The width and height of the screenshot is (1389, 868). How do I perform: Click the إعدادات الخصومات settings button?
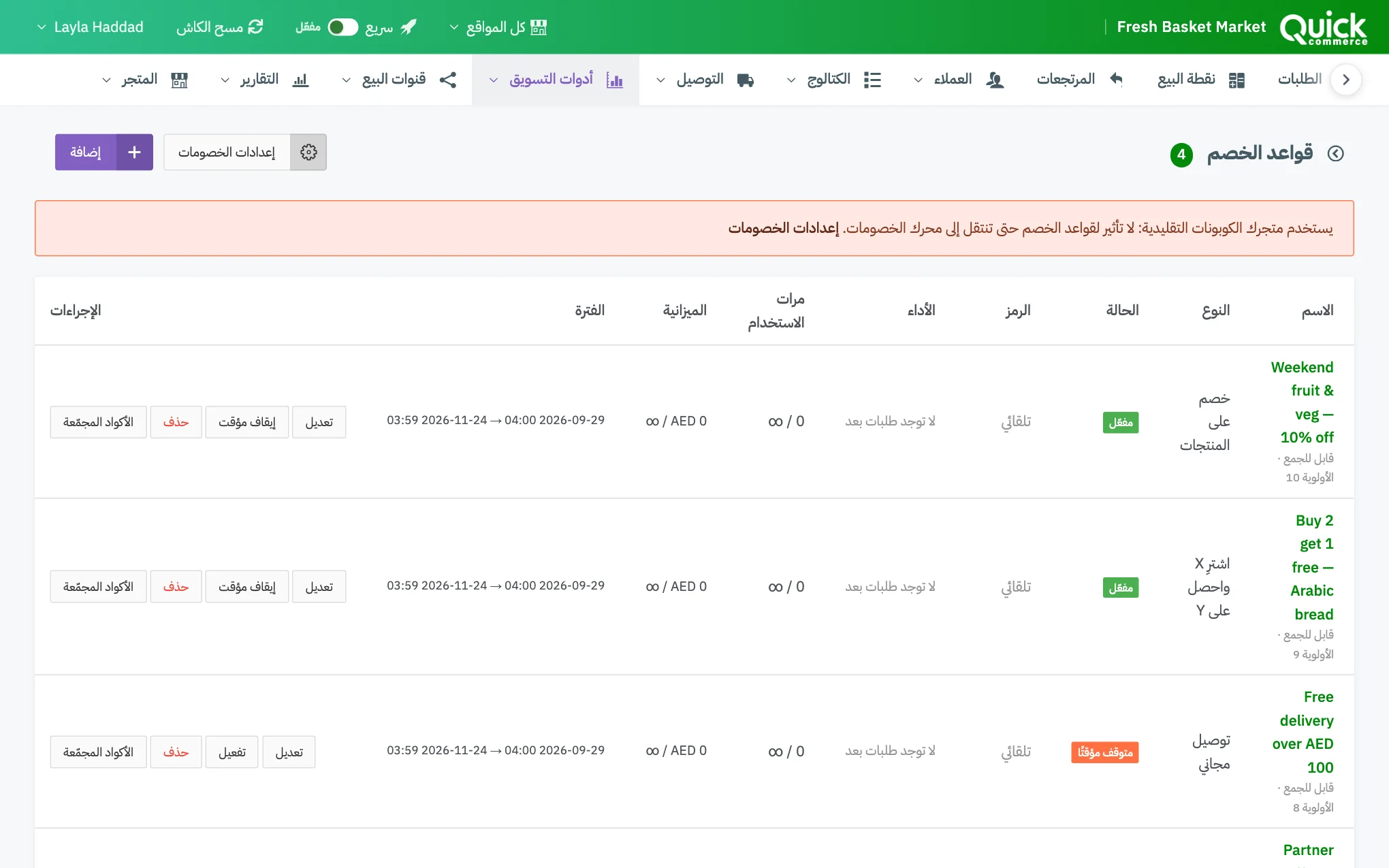click(245, 152)
